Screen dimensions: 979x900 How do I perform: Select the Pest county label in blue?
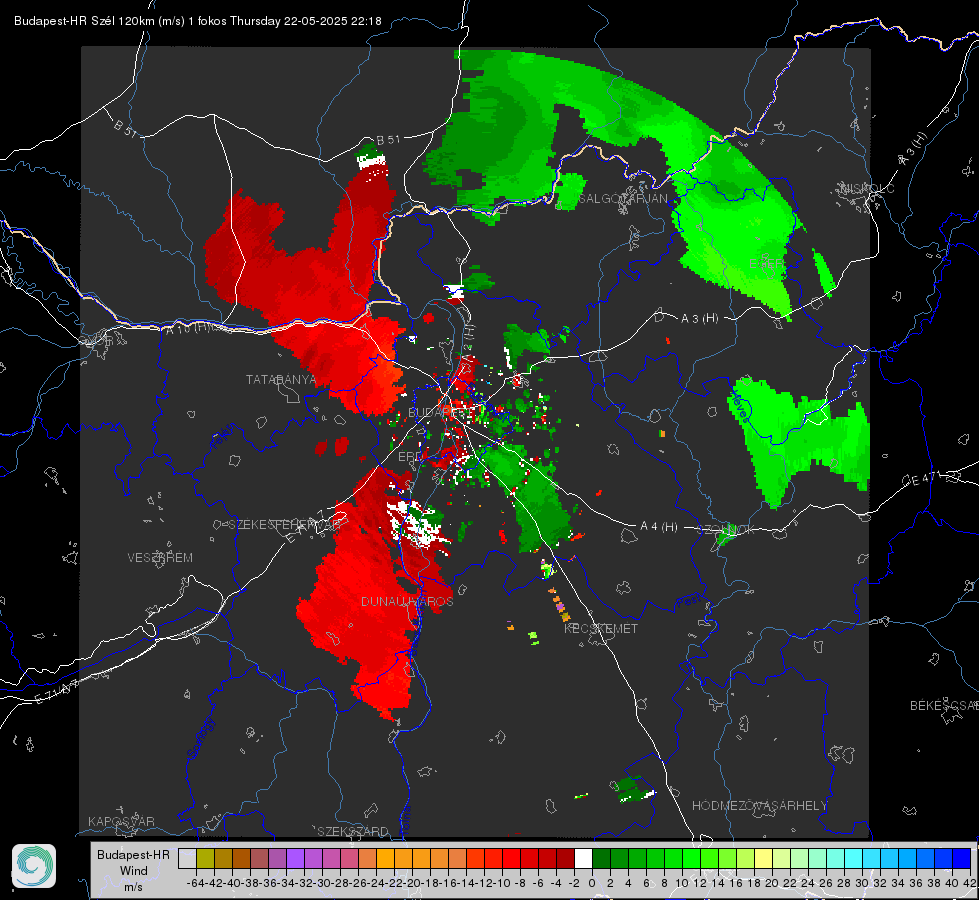pyautogui.click(x=688, y=603)
